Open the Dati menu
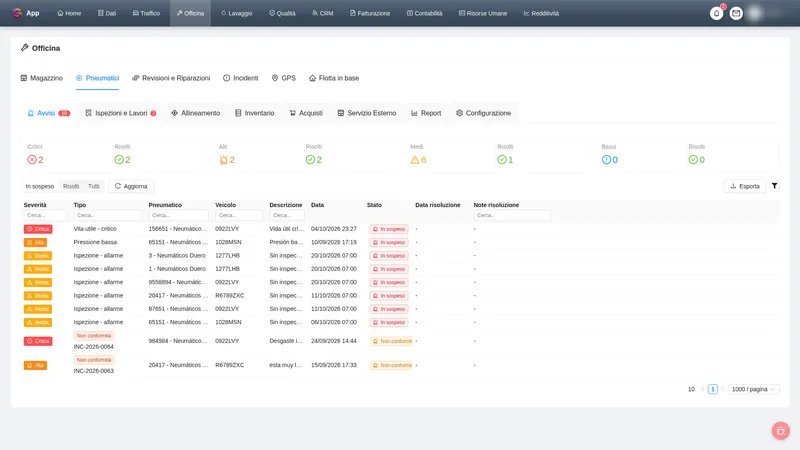This screenshot has height=450, width=800. tap(107, 13)
